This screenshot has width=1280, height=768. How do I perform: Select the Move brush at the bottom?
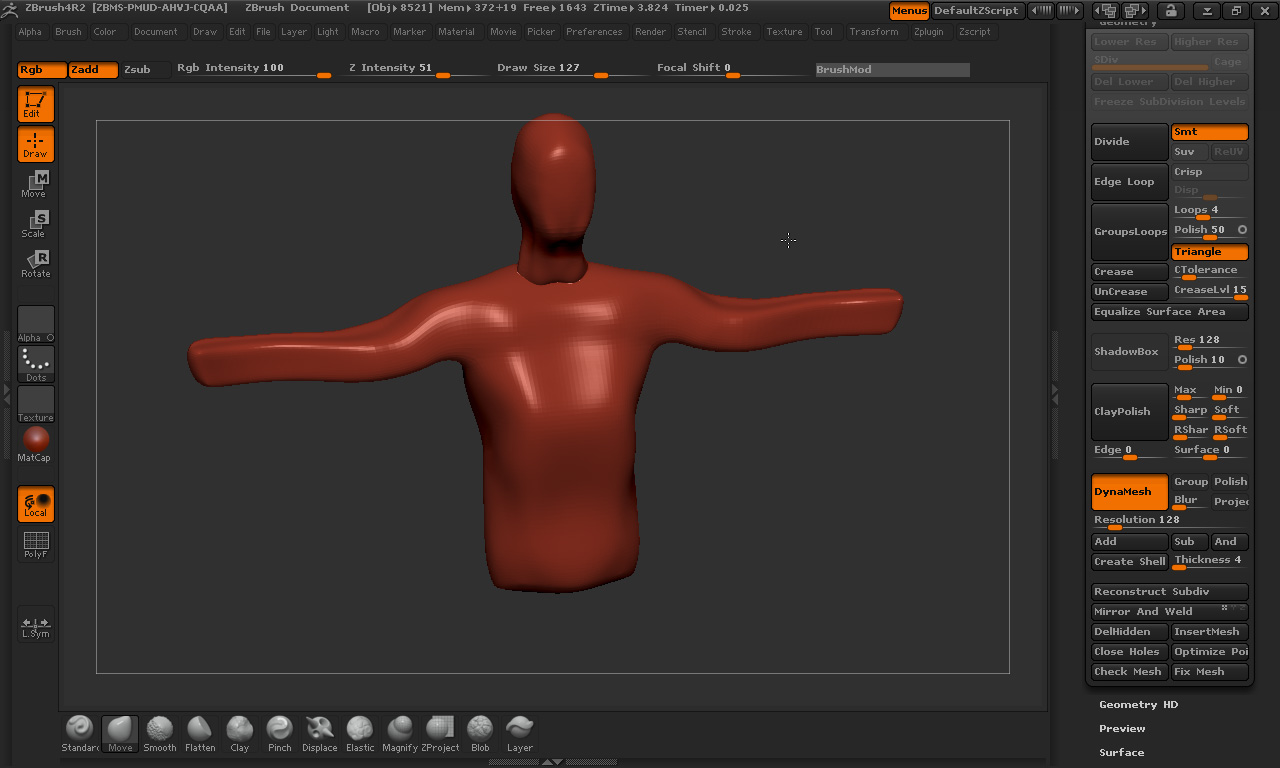point(120,733)
